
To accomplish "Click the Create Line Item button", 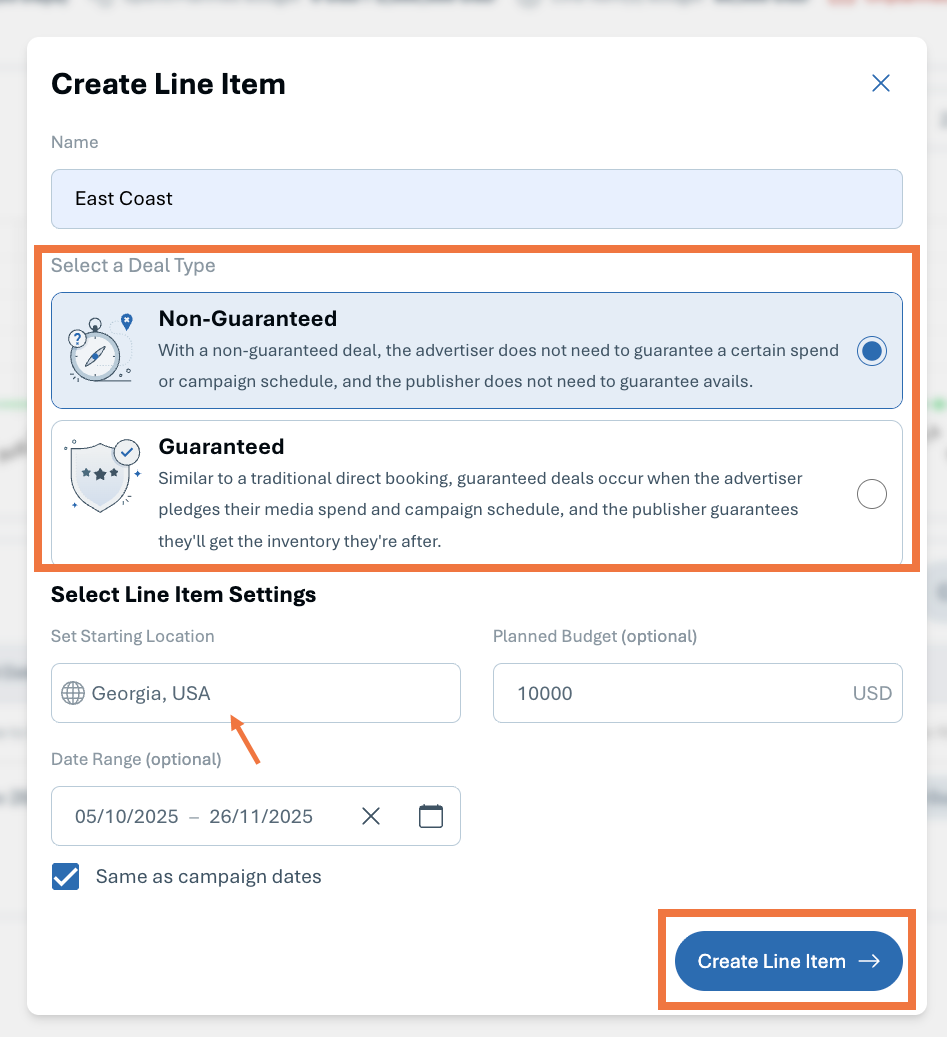I will pos(788,961).
